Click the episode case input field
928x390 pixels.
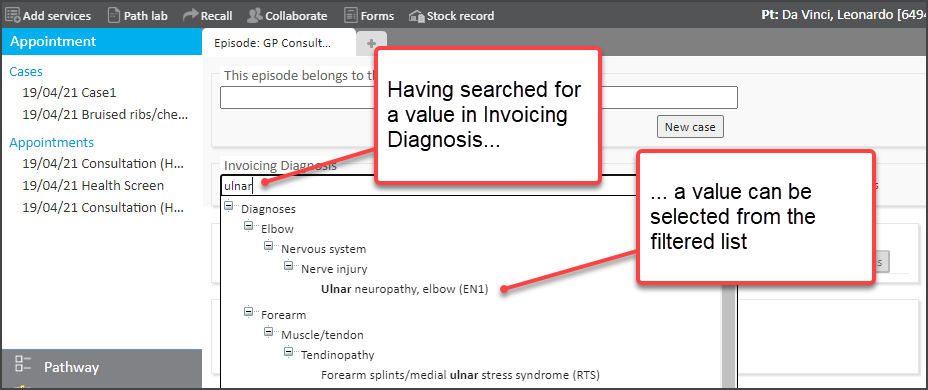click(x=479, y=98)
